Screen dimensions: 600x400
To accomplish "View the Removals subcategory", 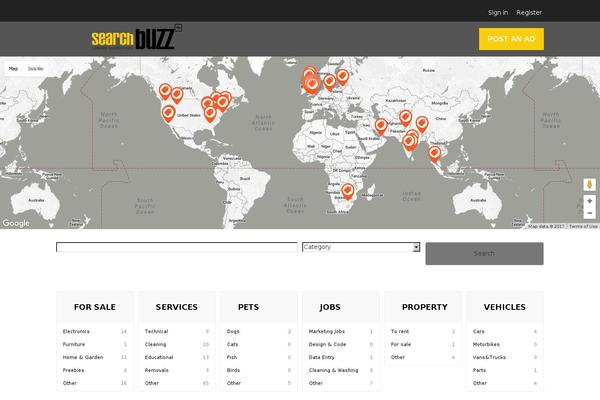I will [157, 370].
